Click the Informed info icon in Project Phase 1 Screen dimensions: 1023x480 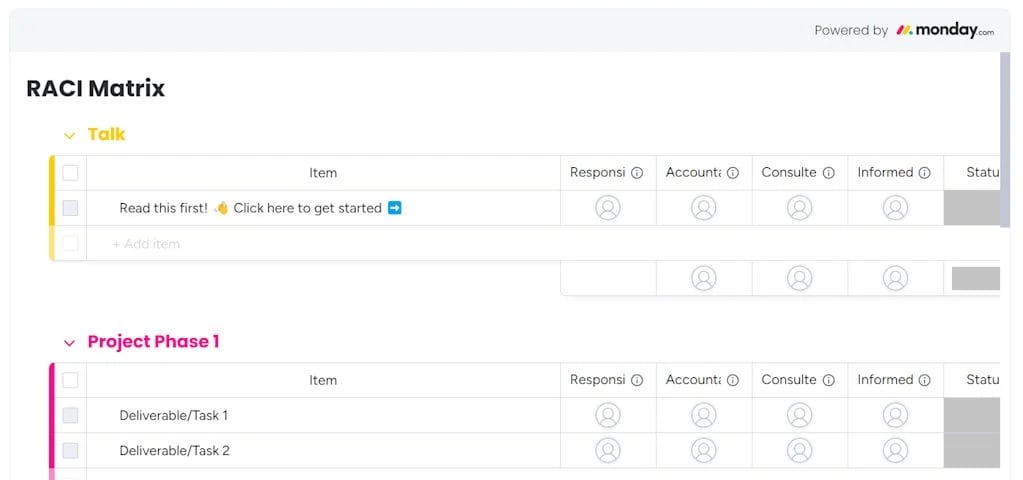(x=925, y=380)
